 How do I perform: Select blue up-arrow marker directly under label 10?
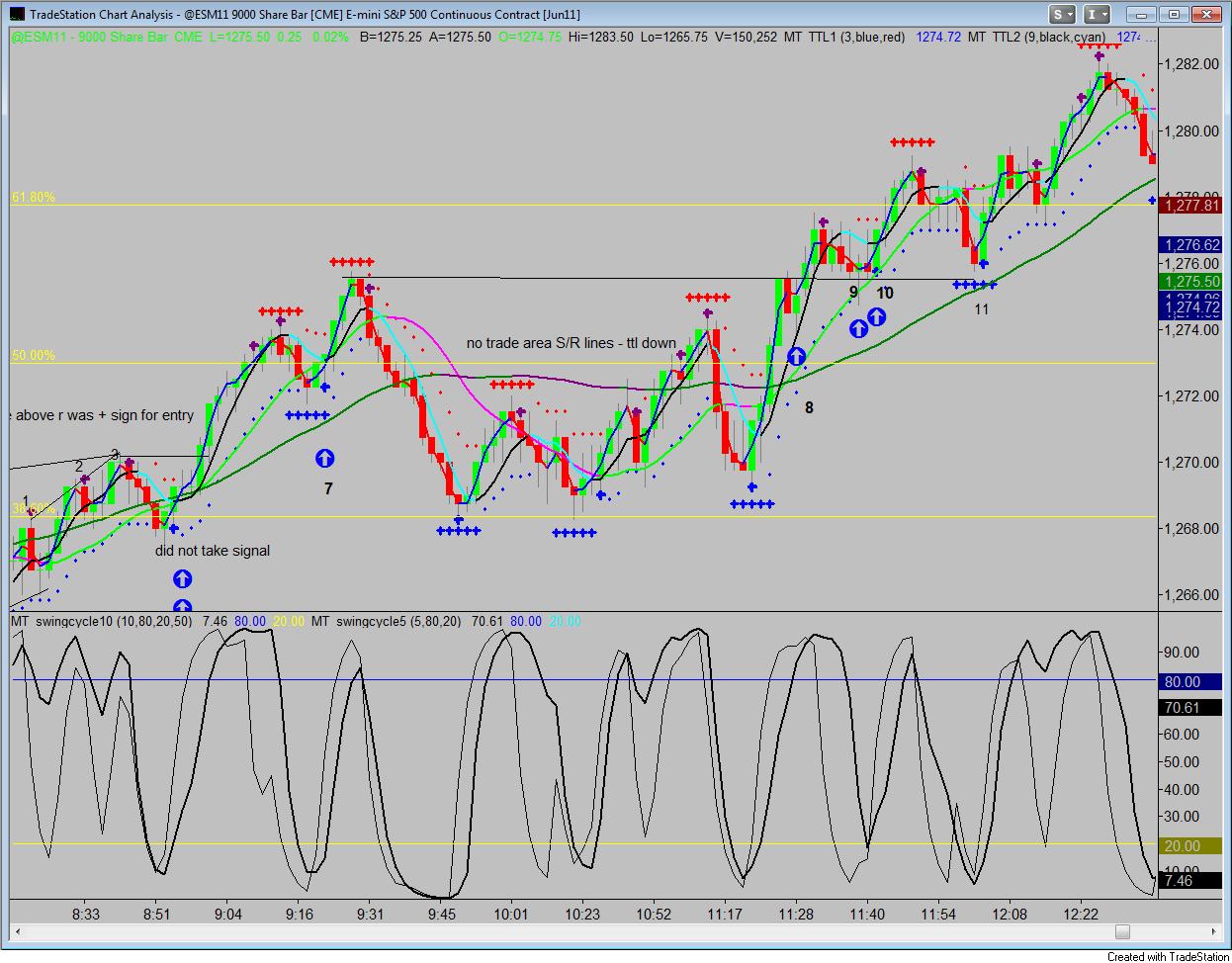[876, 316]
